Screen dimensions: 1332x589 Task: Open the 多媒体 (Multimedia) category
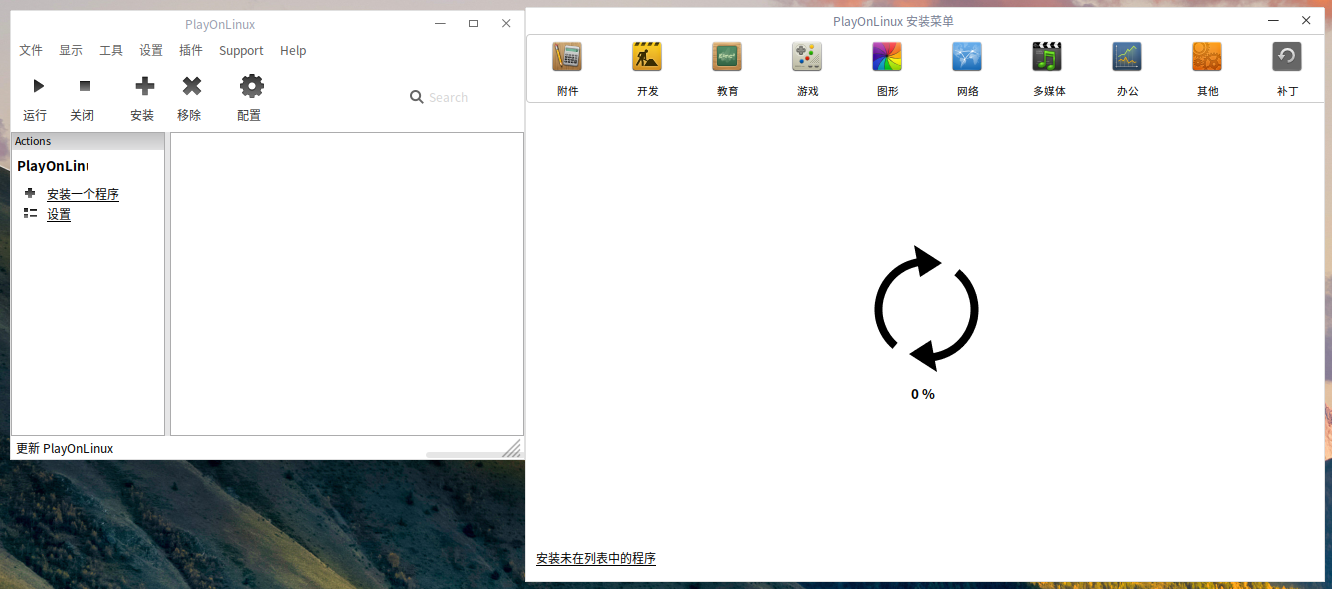click(x=1048, y=68)
